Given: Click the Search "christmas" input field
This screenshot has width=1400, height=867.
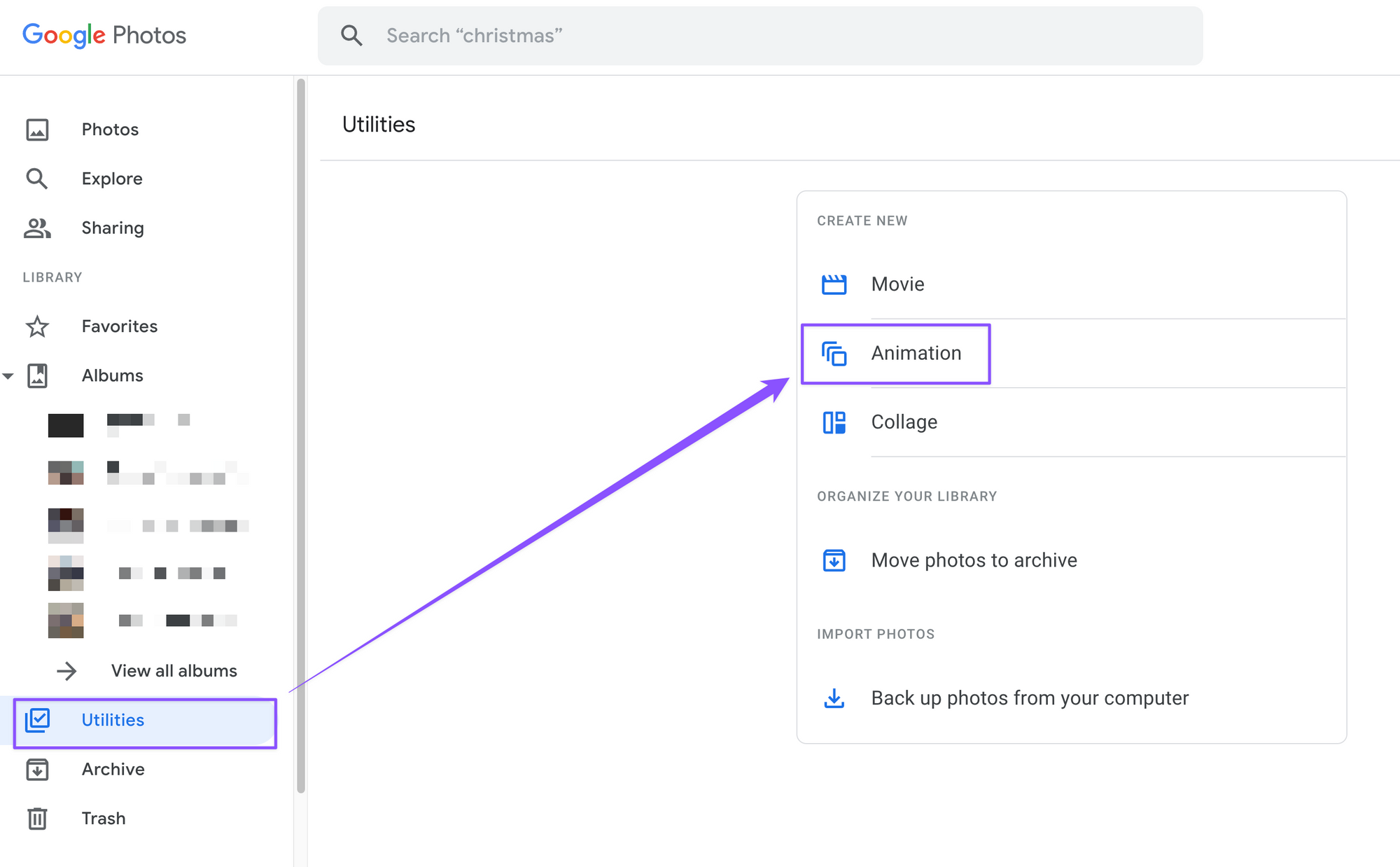Looking at the screenshot, I should (760, 36).
